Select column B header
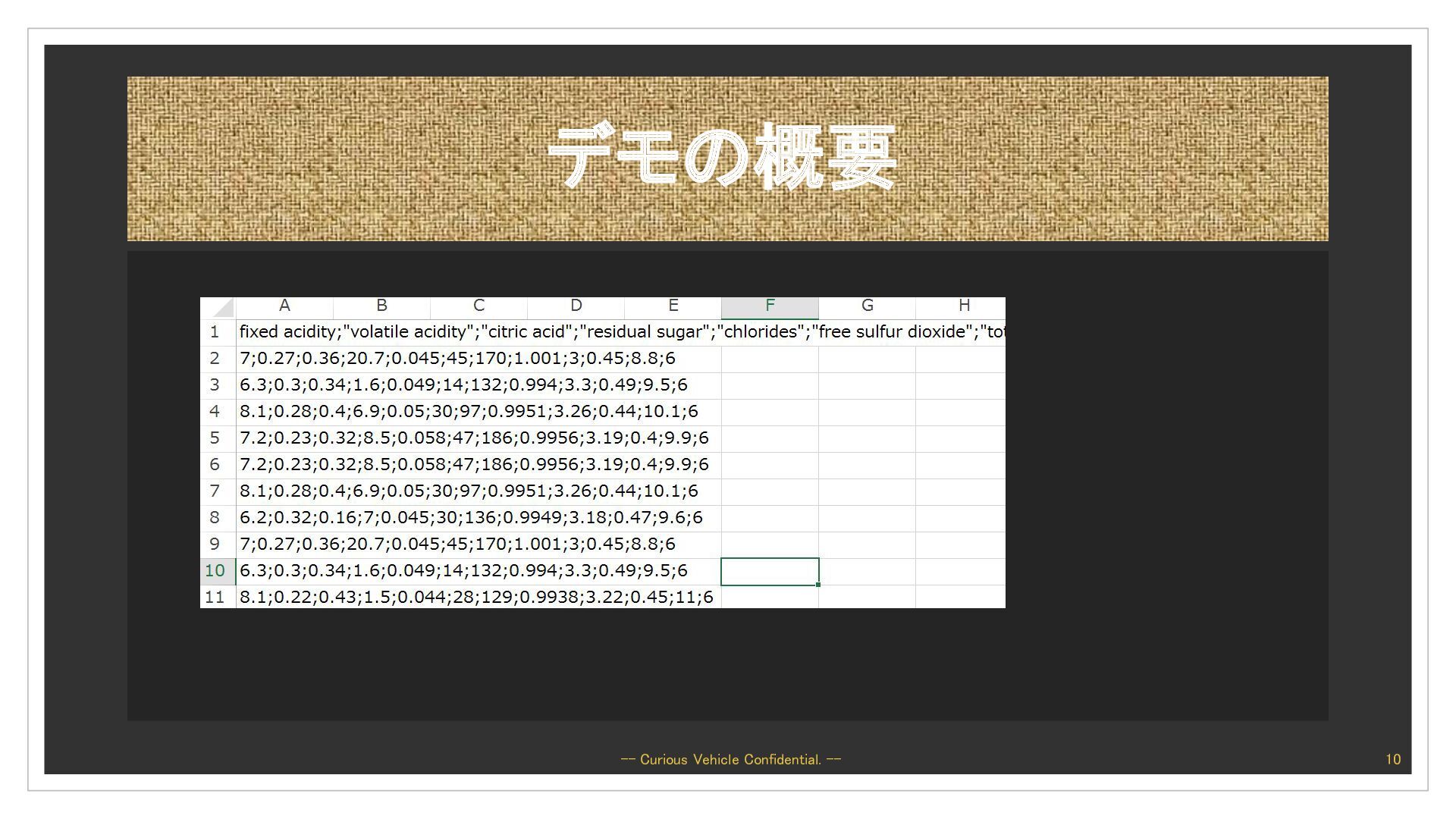This screenshot has height=819, width=1456. 381,306
